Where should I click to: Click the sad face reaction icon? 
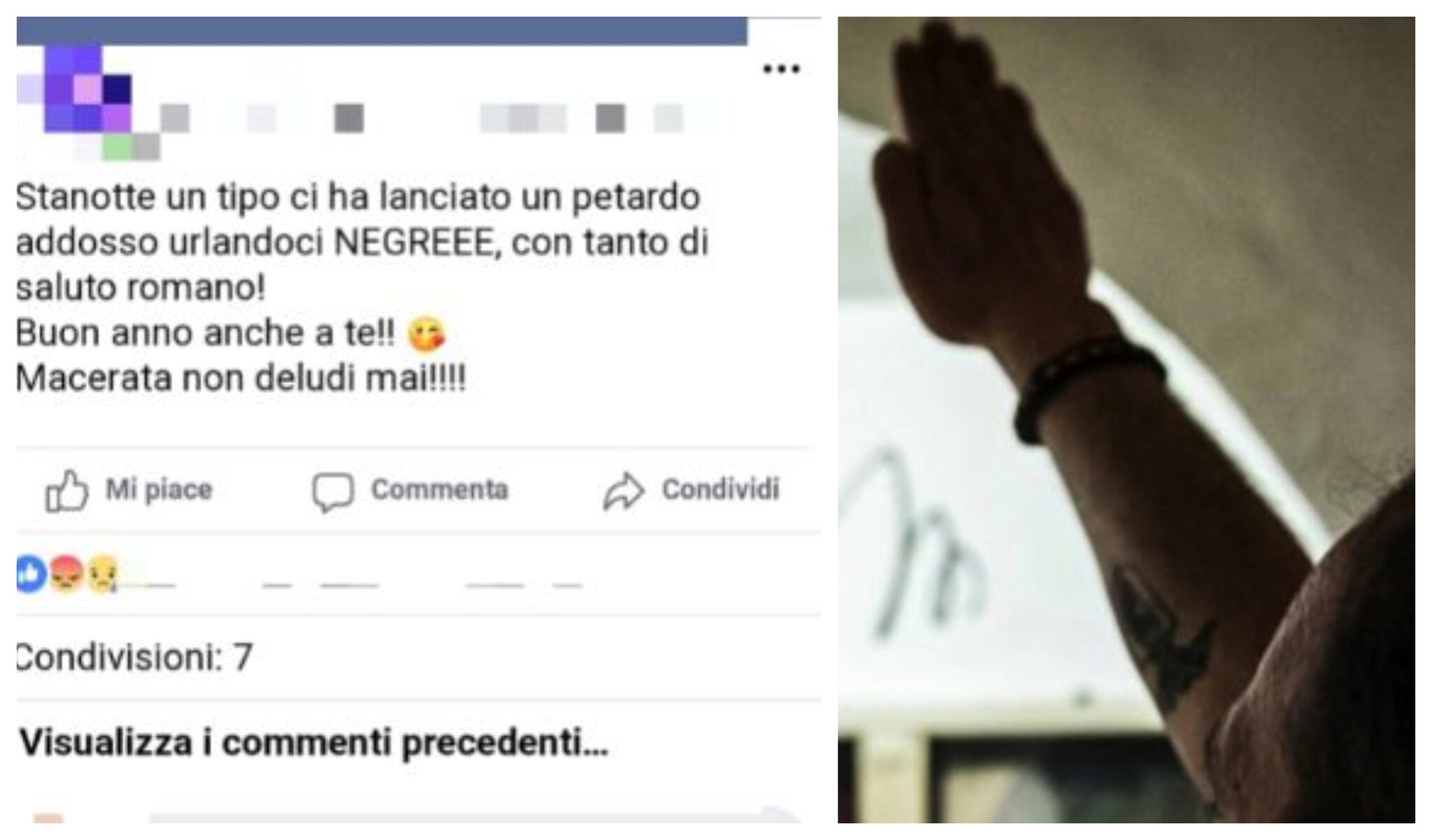pyautogui.click(x=102, y=574)
